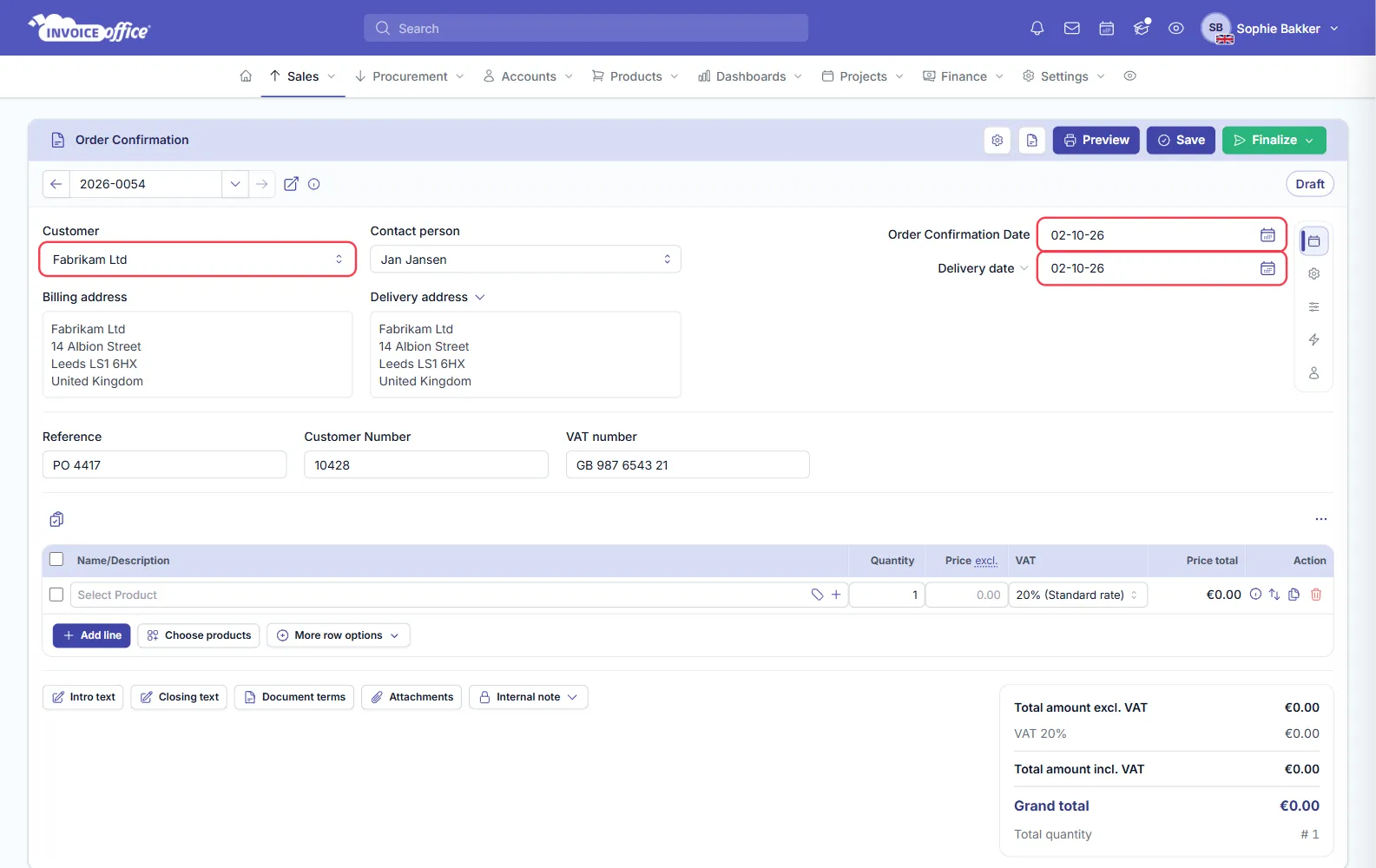Click the graduation cap icon

click(1142, 29)
